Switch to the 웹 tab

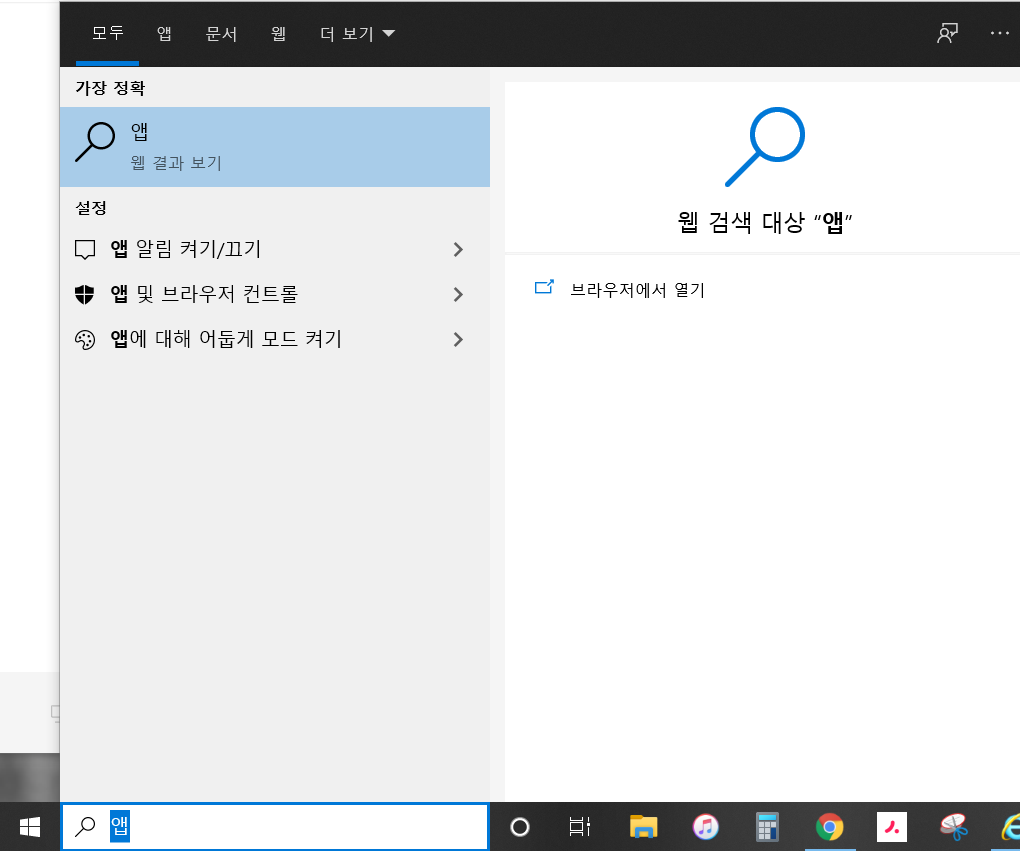[x=278, y=33]
